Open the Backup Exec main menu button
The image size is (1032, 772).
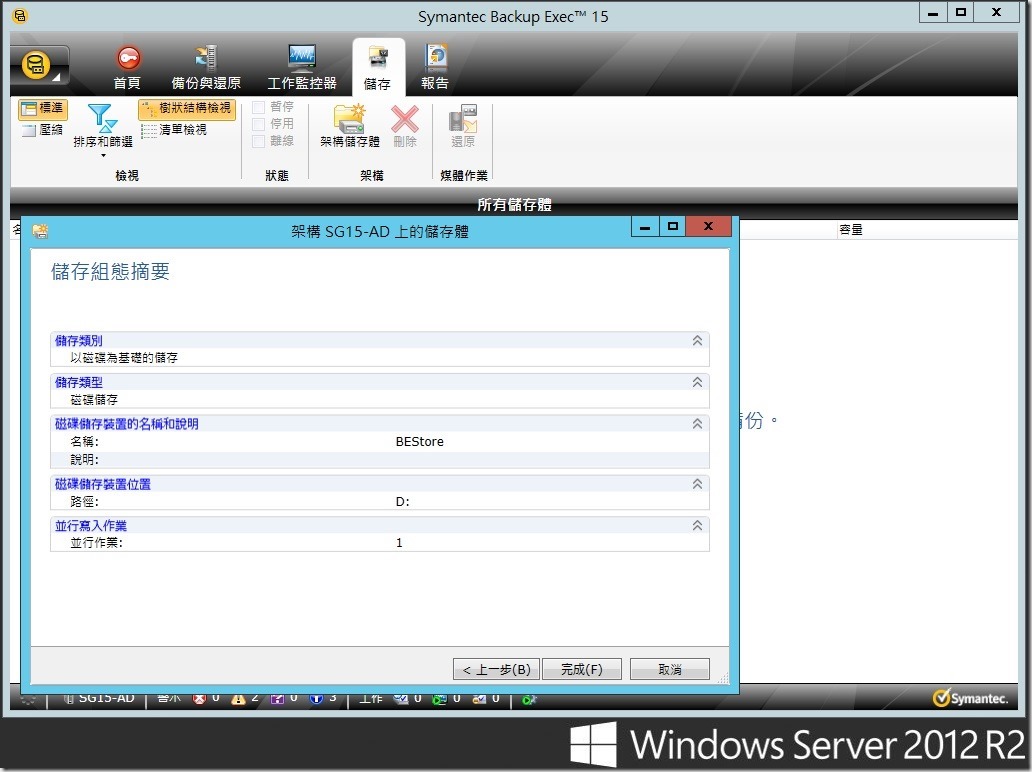[38, 66]
